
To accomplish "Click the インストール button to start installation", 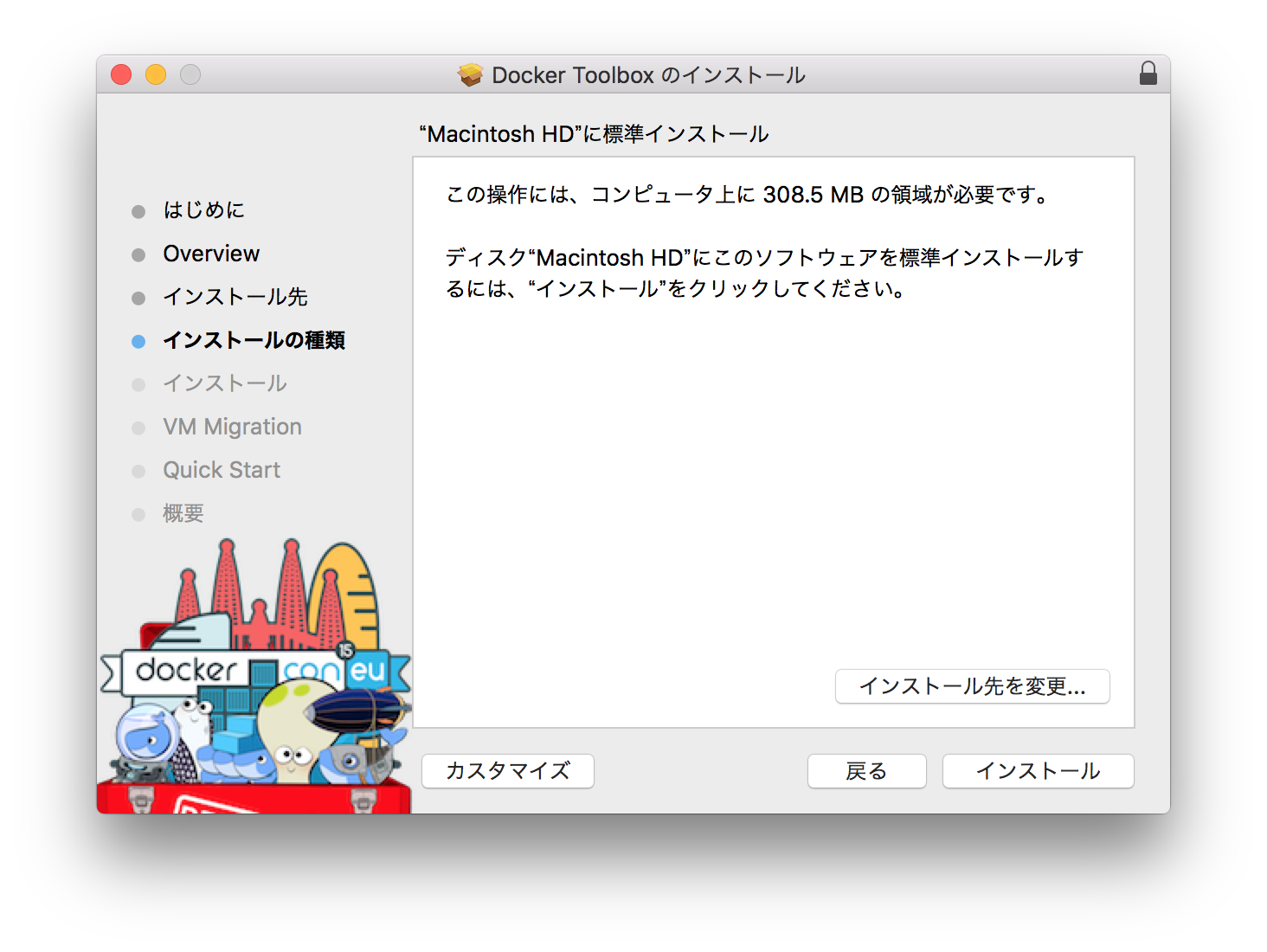I will click(x=1038, y=771).
